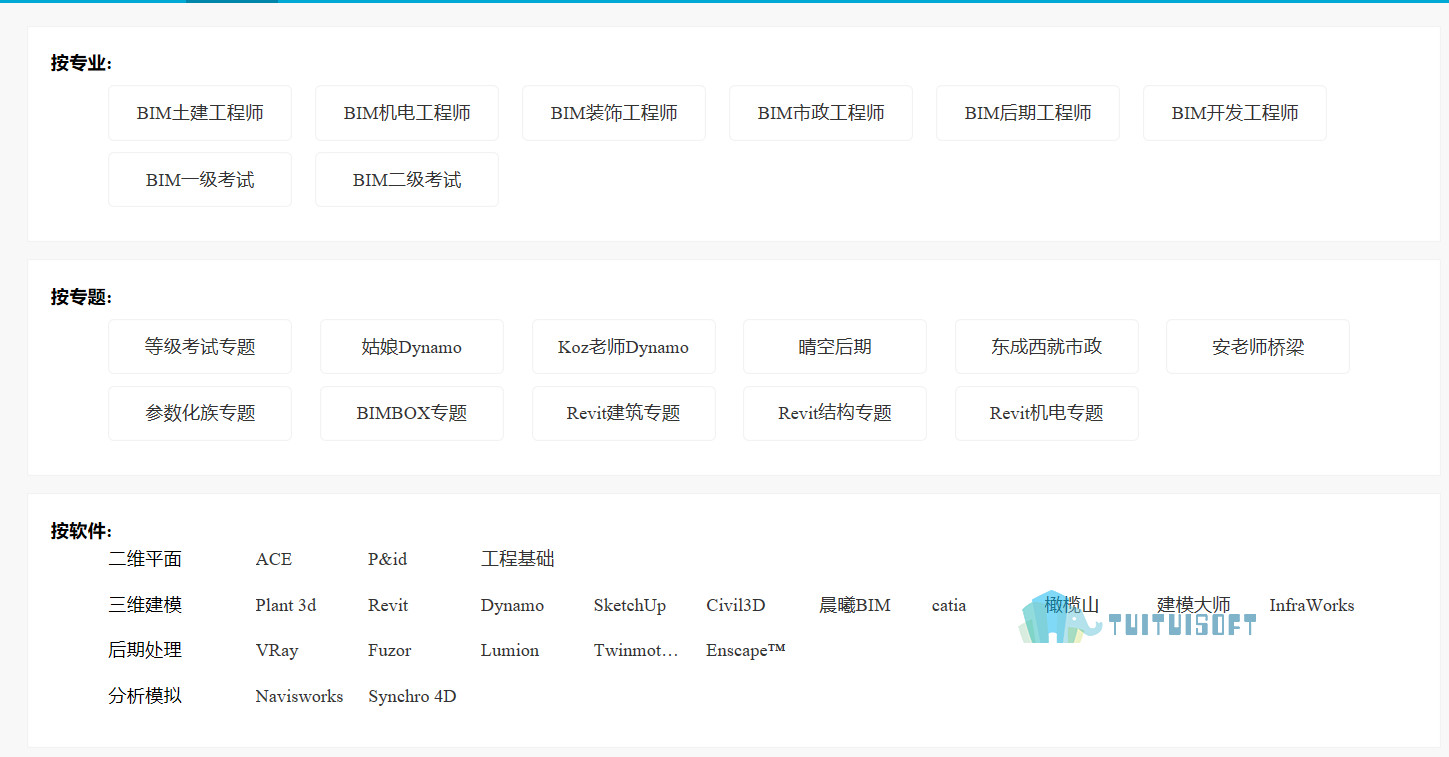The width and height of the screenshot is (1449, 757).
Task: Click the P&id software link
Action: pyautogui.click(x=388, y=559)
